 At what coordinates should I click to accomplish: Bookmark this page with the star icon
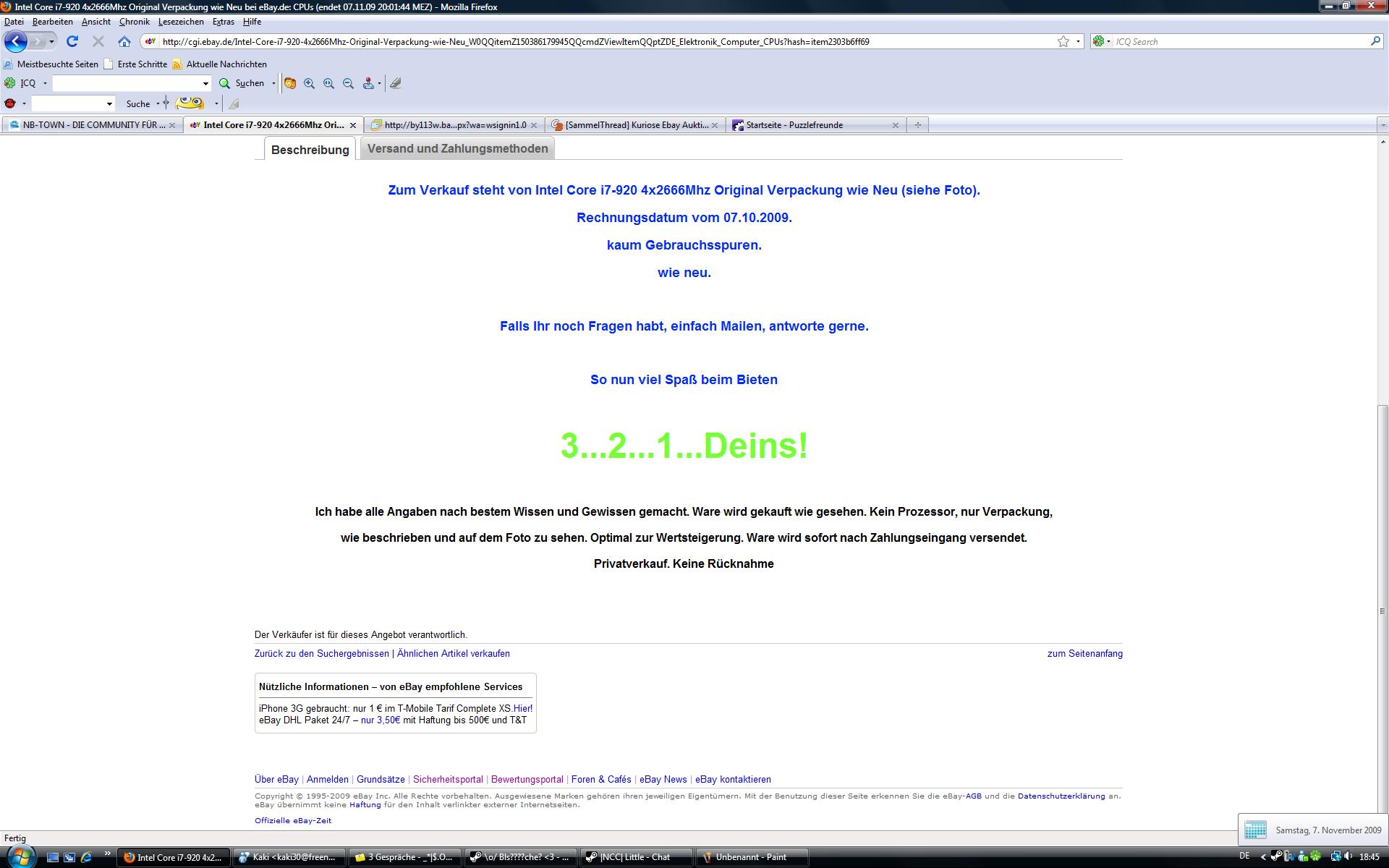1063,41
